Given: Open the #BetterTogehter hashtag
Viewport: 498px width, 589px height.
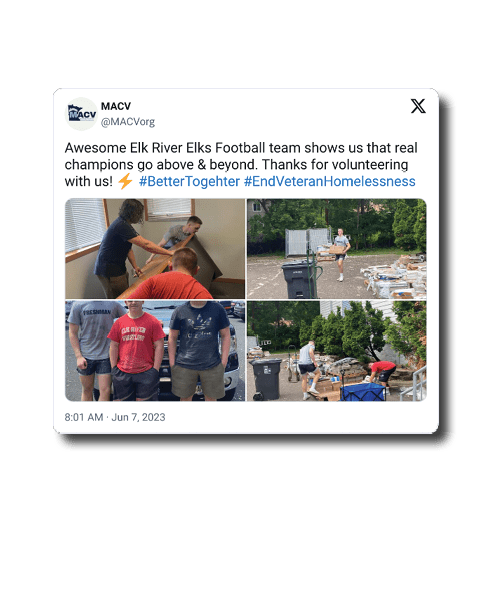Looking at the screenshot, I should tap(189, 181).
